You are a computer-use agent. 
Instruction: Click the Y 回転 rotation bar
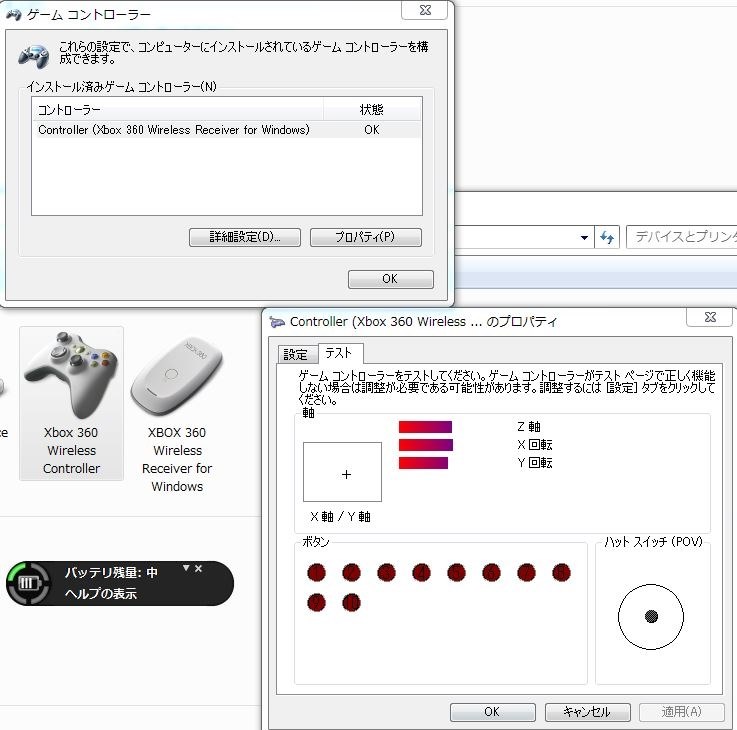tap(423, 463)
